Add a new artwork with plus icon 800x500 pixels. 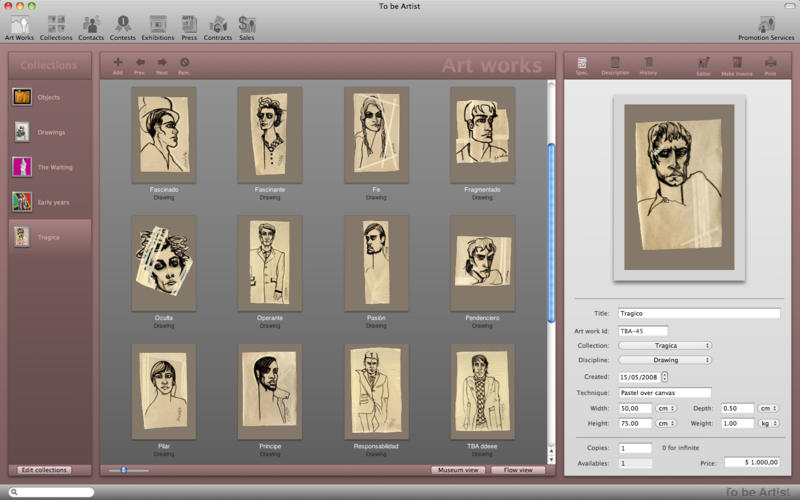118,64
